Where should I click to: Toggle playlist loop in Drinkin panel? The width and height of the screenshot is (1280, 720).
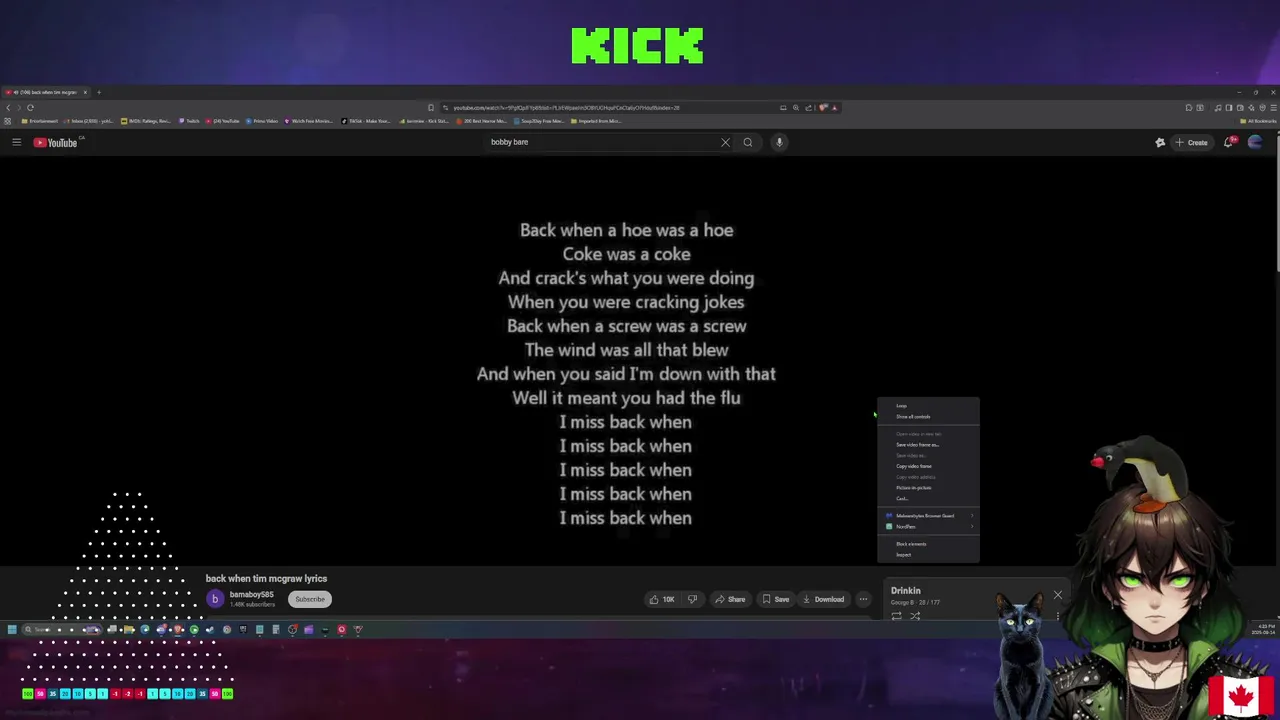(896, 616)
